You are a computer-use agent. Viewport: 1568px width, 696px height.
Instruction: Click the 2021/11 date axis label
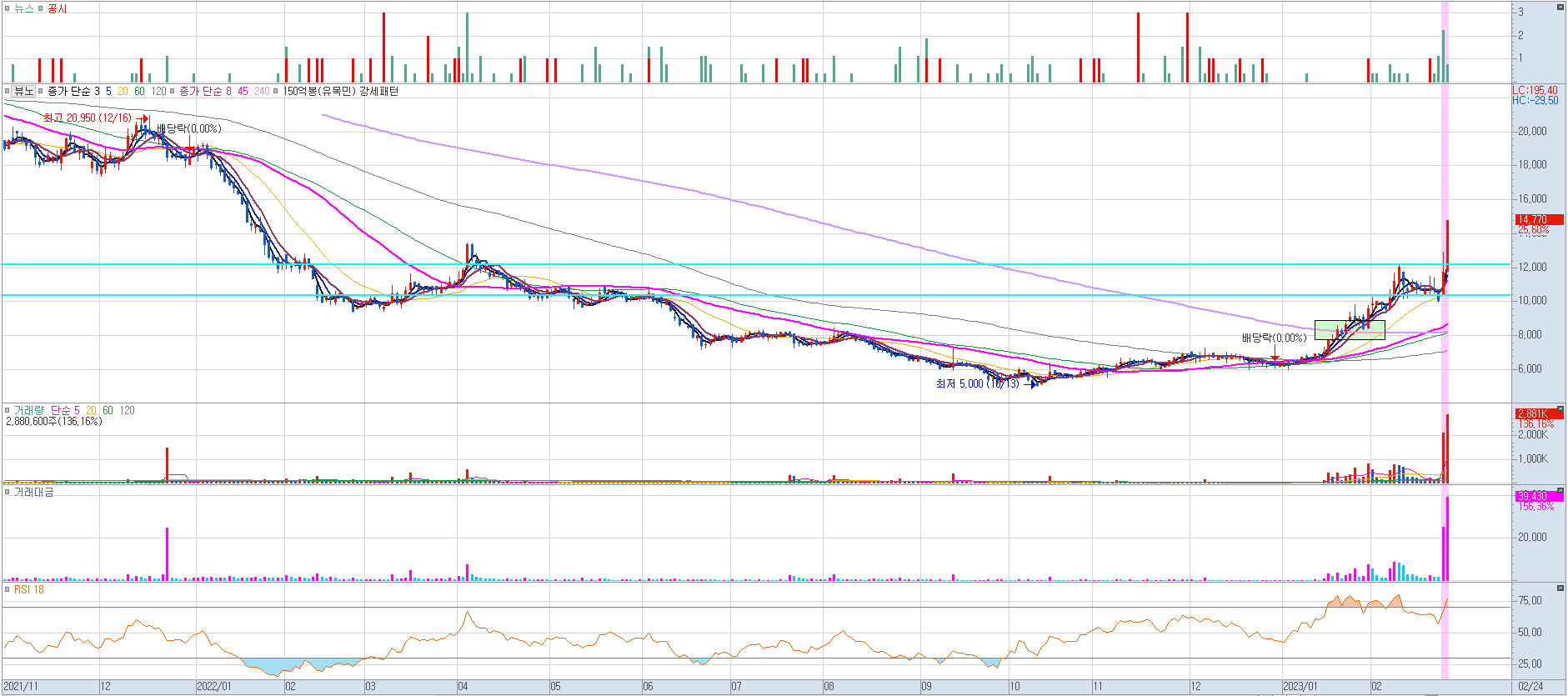21,687
